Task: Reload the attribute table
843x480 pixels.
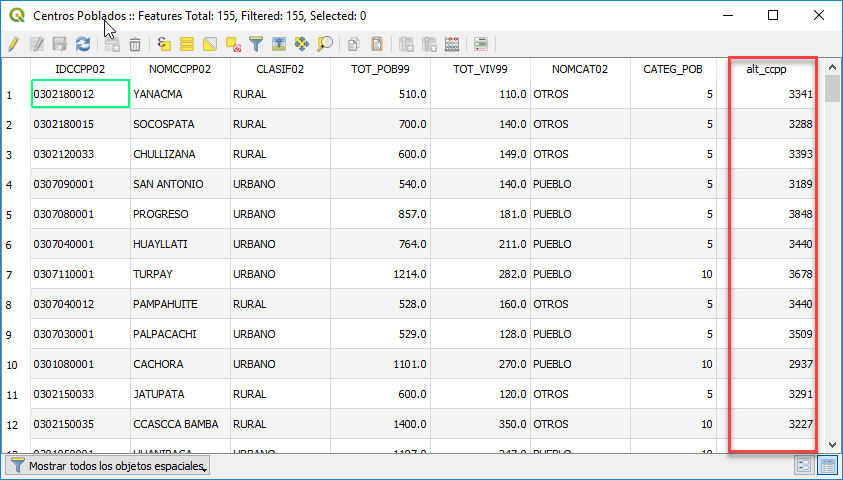Action: [x=83, y=44]
